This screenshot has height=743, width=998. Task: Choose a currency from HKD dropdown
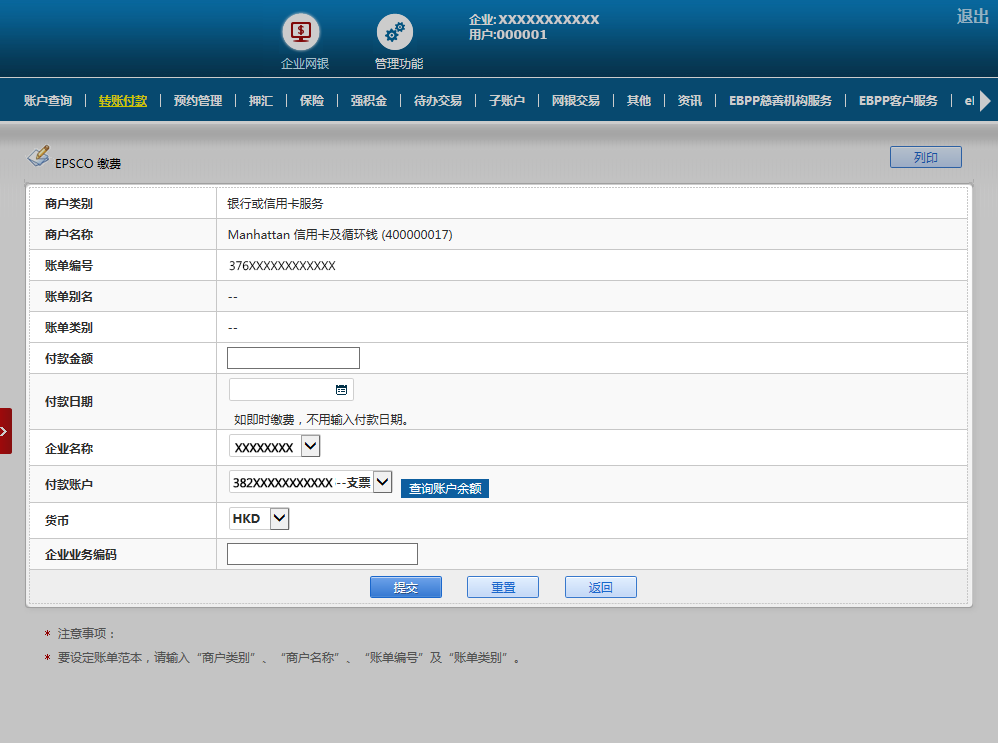[279, 519]
